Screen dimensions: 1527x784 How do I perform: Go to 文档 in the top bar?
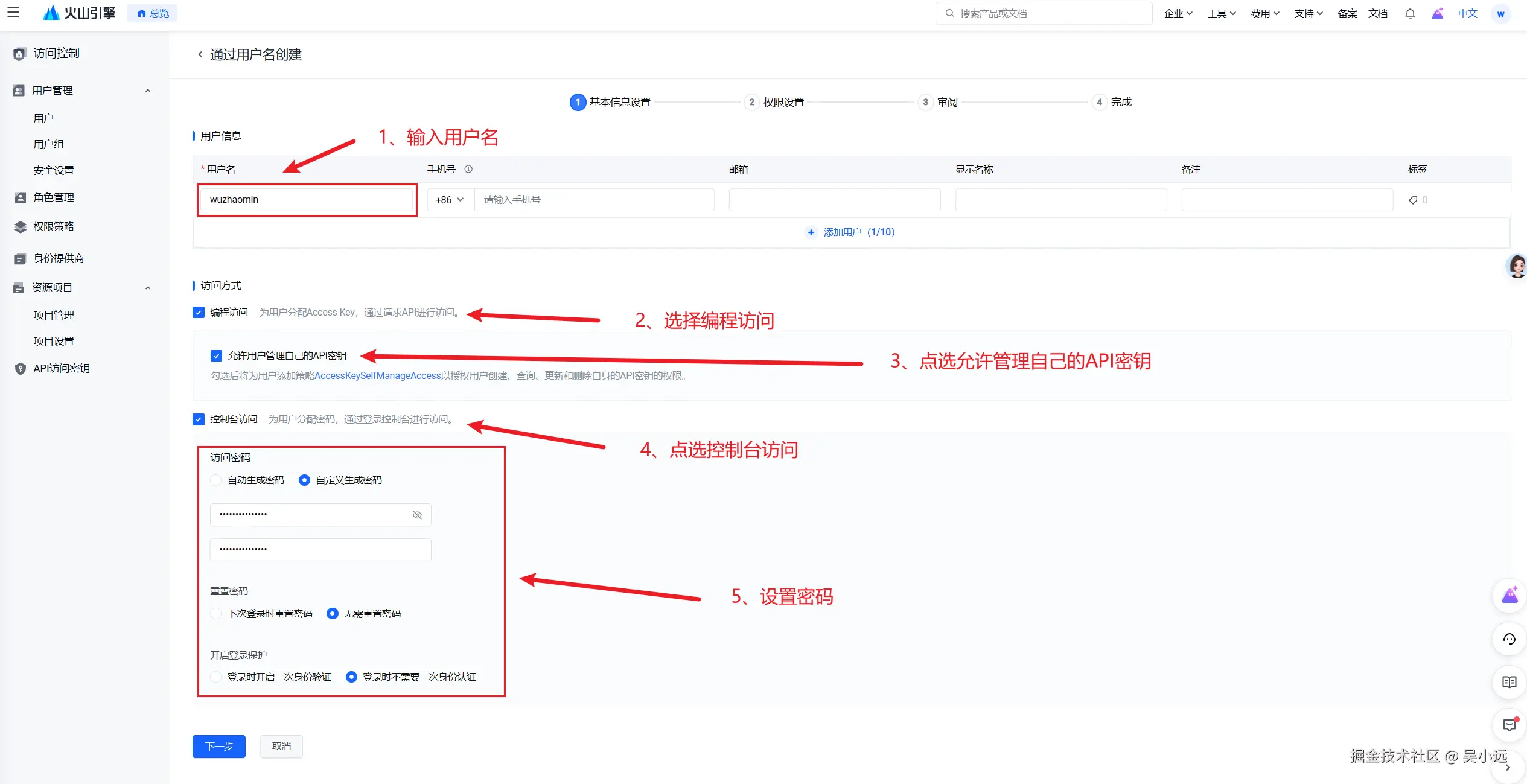click(1379, 13)
